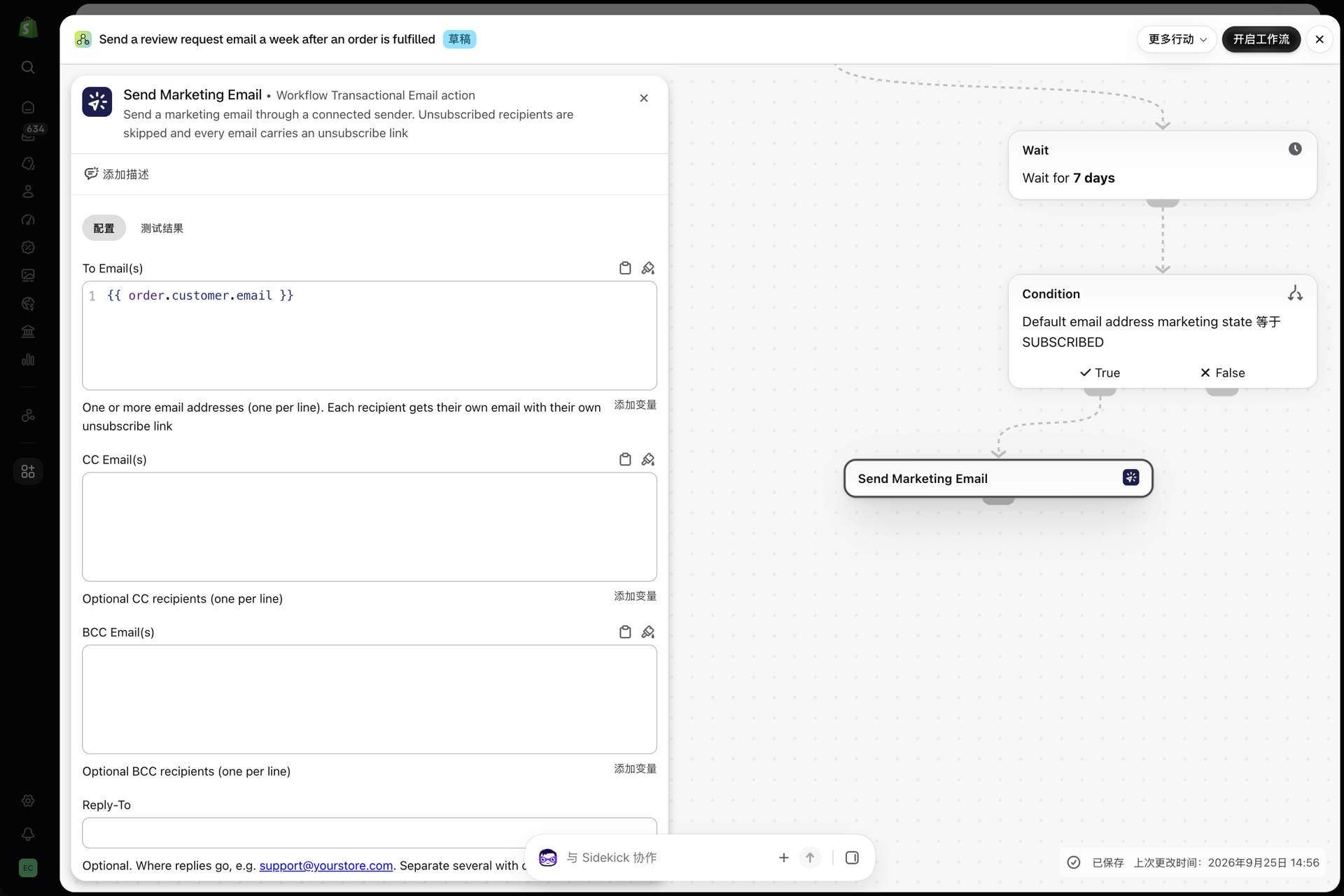Click send arrow in Sidekick bar
The width and height of the screenshot is (1344, 896).
point(810,857)
